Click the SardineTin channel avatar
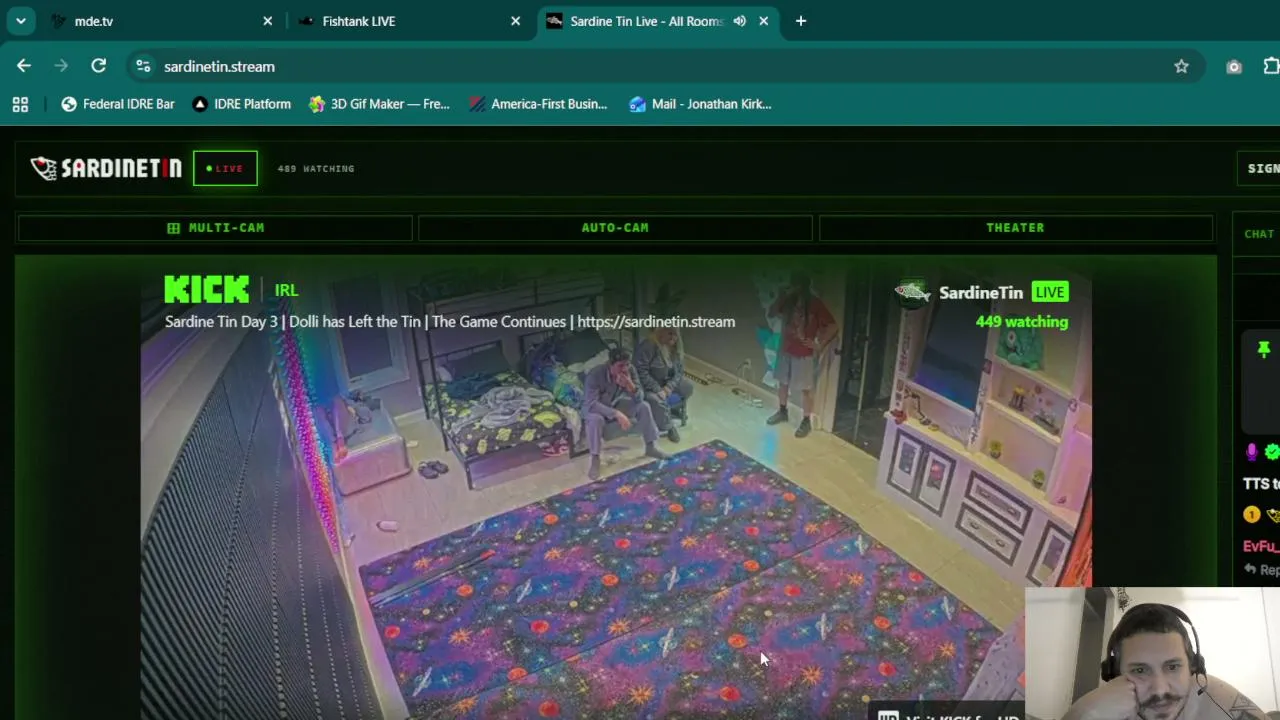Screen dimensions: 1280x720 point(911,292)
